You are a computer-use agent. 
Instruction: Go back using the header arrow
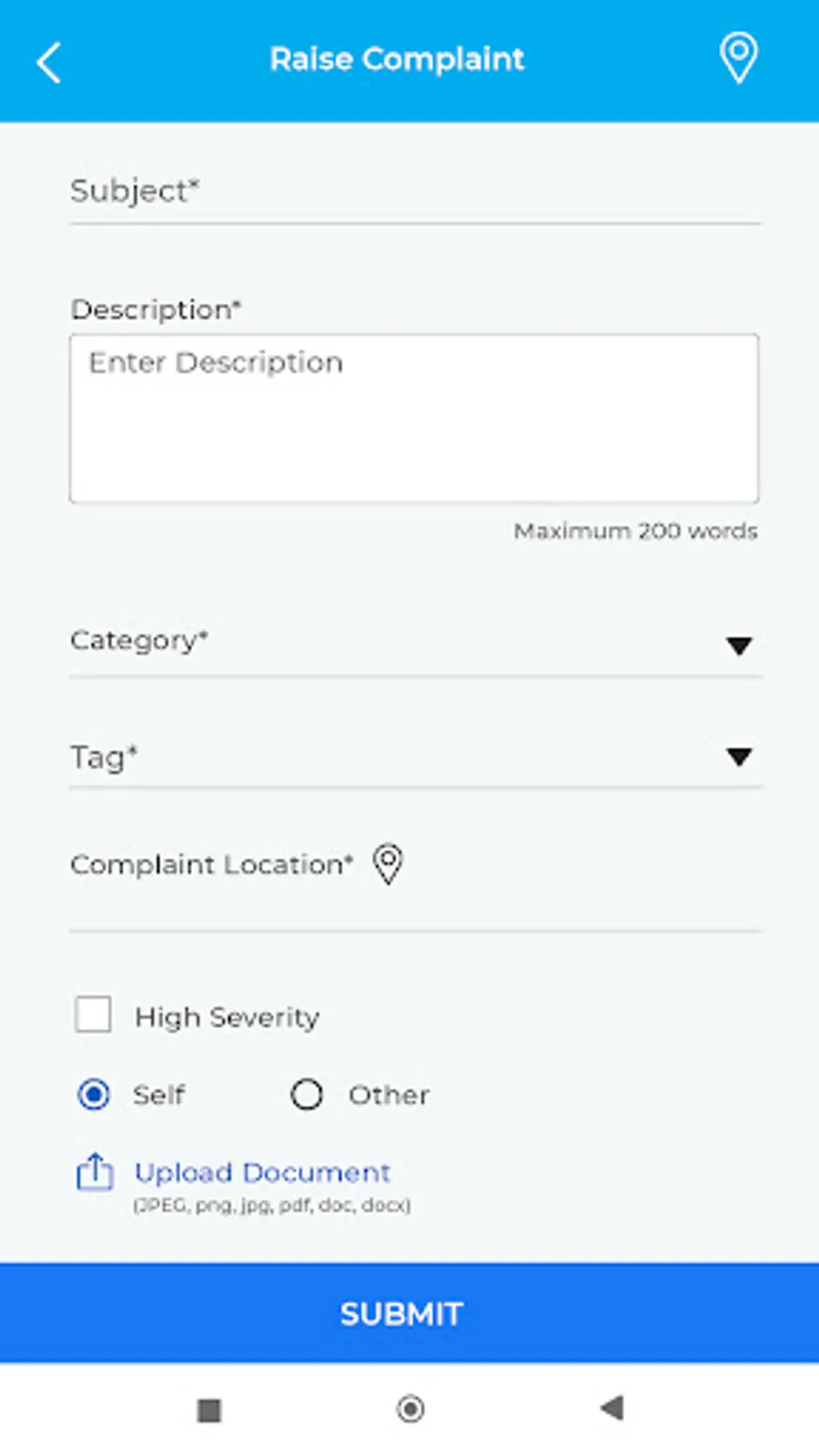point(49,63)
